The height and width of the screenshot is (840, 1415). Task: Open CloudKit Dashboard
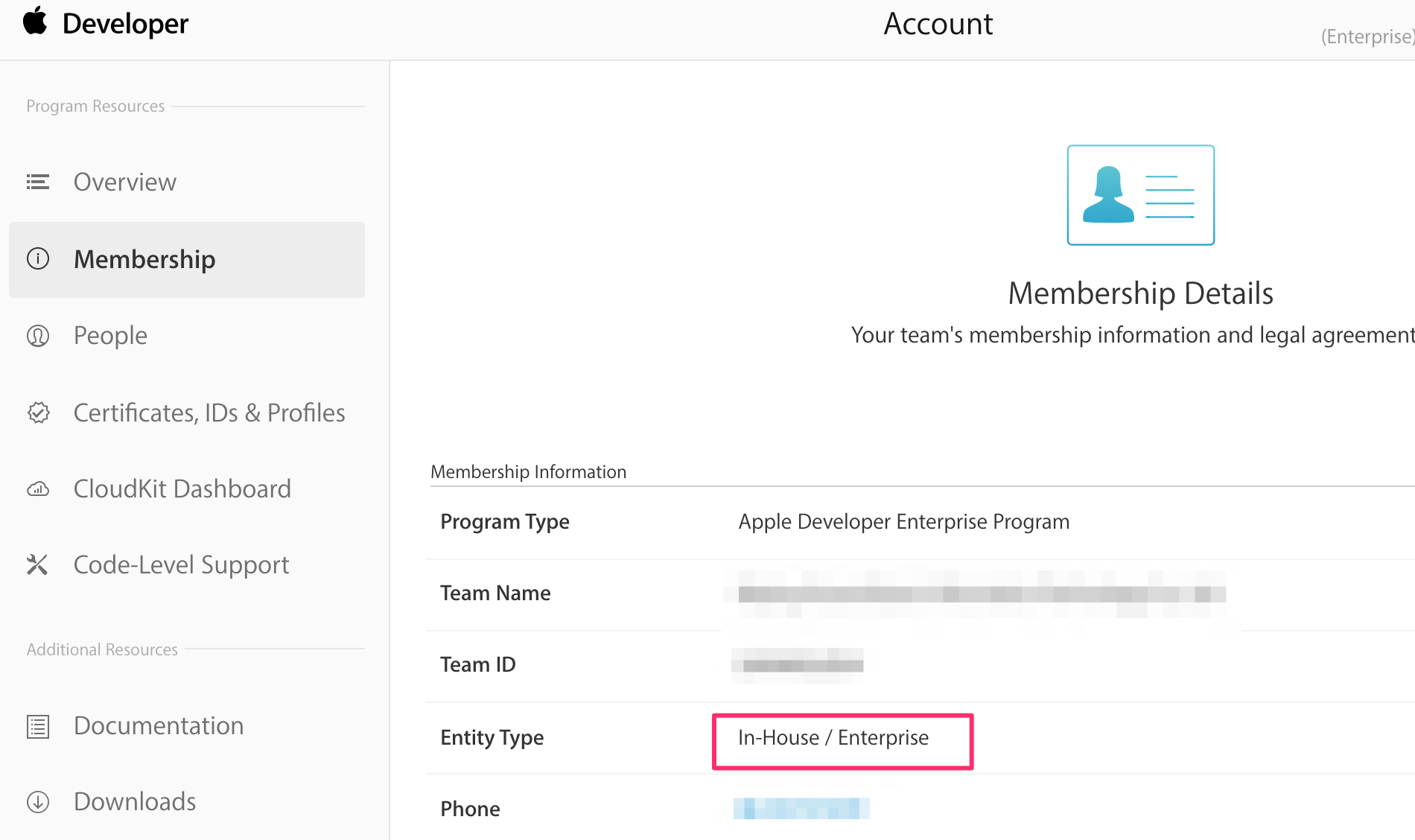click(x=182, y=489)
